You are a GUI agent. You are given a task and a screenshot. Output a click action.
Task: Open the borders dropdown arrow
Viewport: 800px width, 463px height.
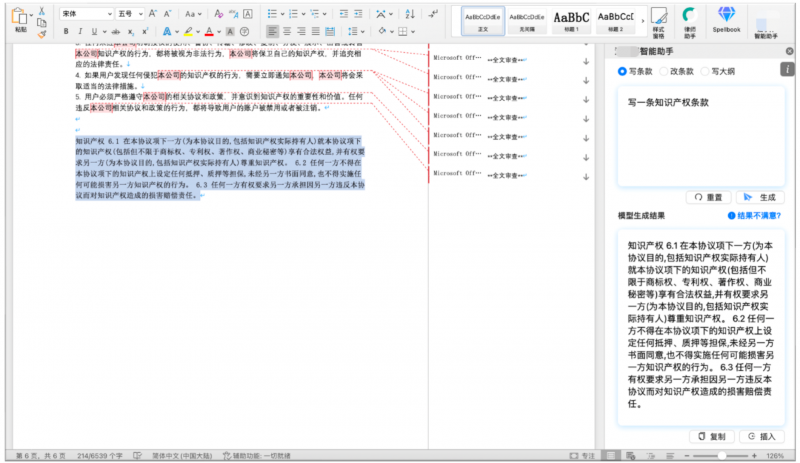(x=413, y=32)
